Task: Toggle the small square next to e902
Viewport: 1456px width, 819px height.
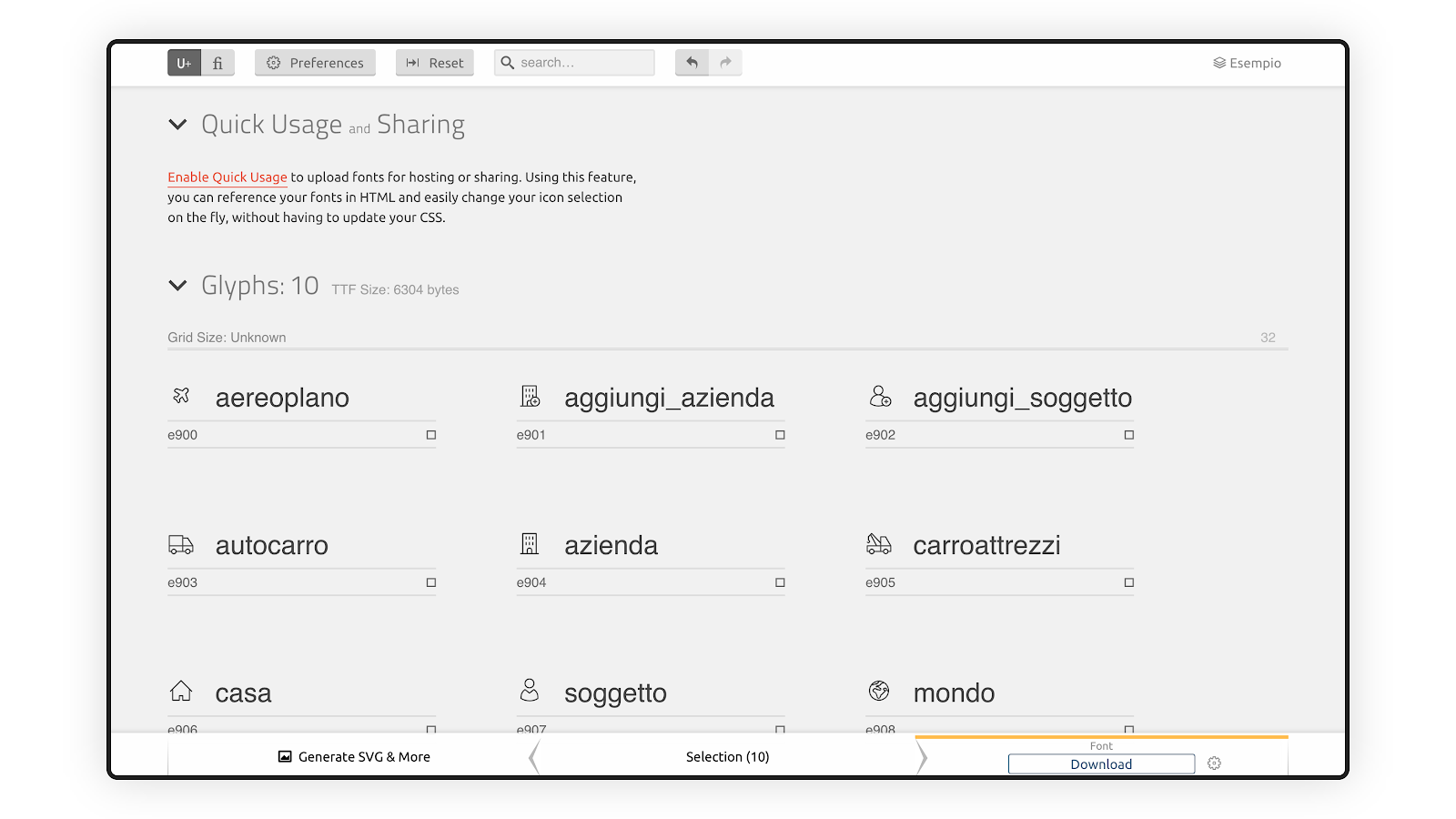Action: (x=1129, y=435)
